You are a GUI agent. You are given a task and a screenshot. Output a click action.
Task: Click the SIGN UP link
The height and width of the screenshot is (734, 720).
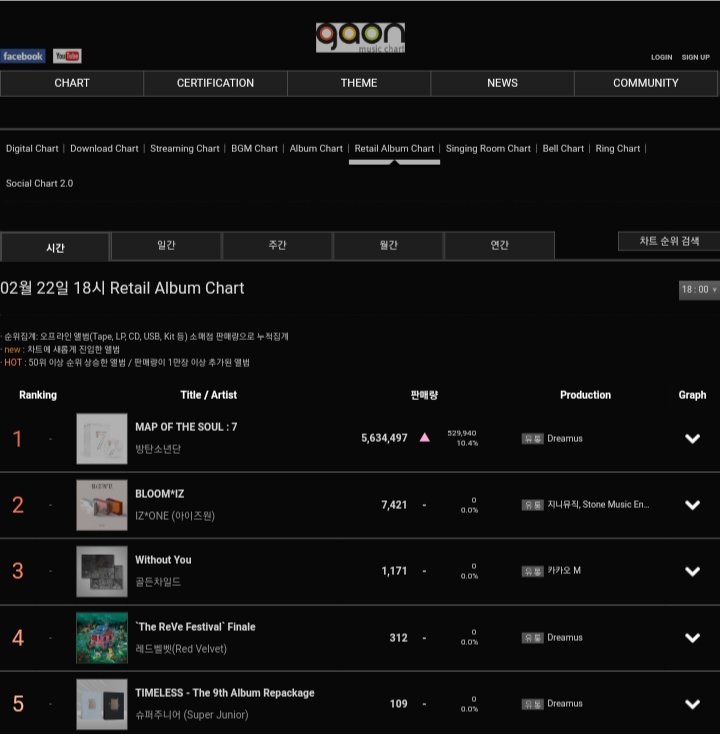coord(696,57)
